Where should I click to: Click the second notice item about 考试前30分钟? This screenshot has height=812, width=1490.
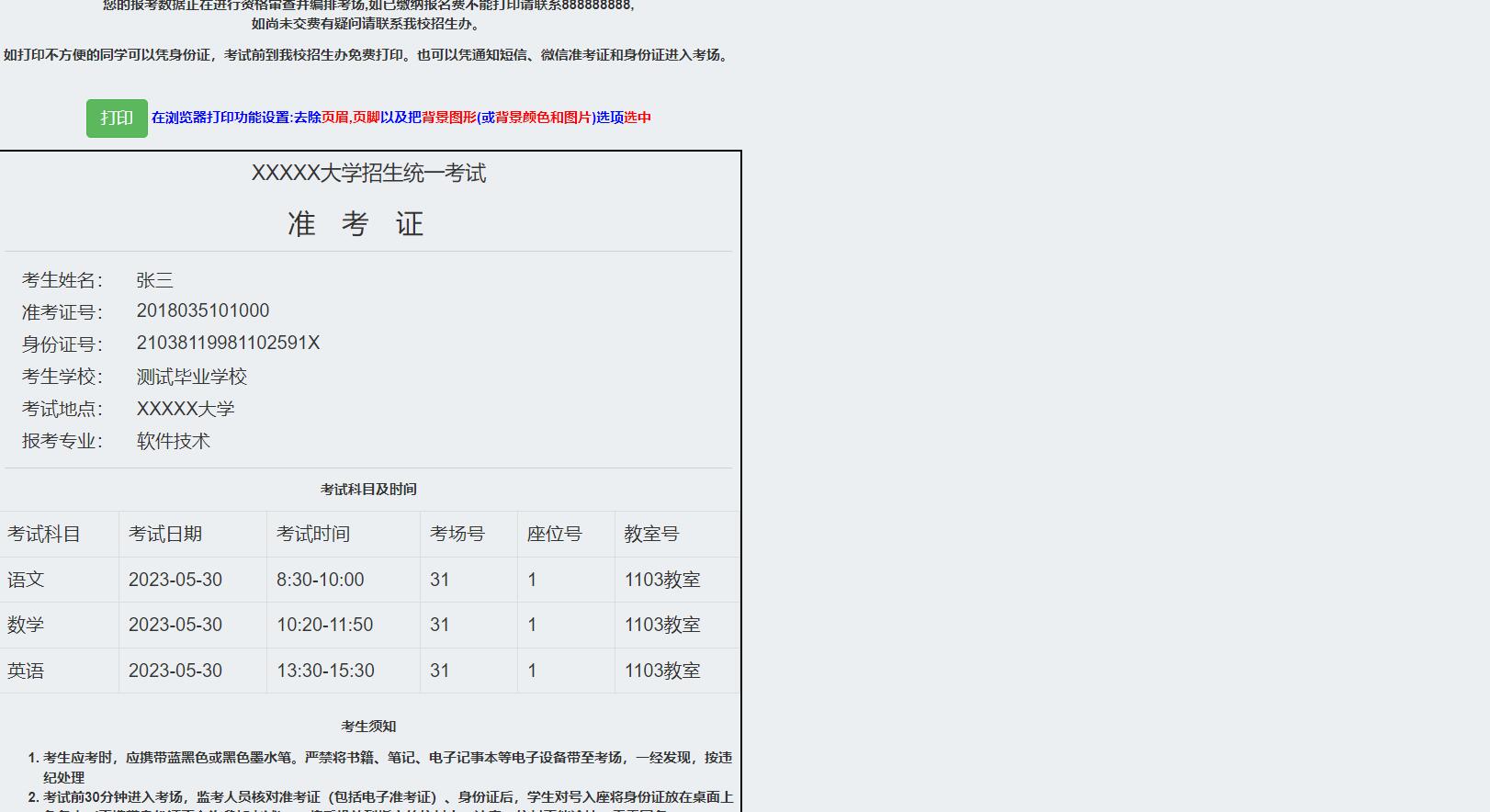click(x=387, y=801)
